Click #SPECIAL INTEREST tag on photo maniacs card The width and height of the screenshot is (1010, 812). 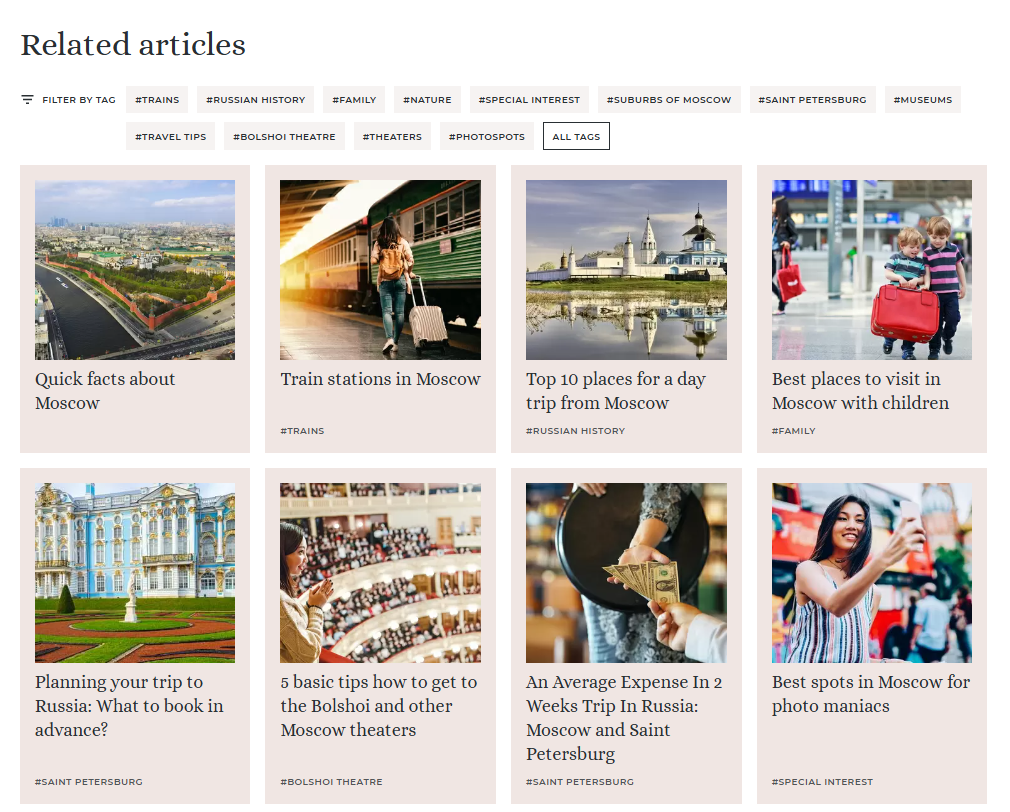[822, 782]
